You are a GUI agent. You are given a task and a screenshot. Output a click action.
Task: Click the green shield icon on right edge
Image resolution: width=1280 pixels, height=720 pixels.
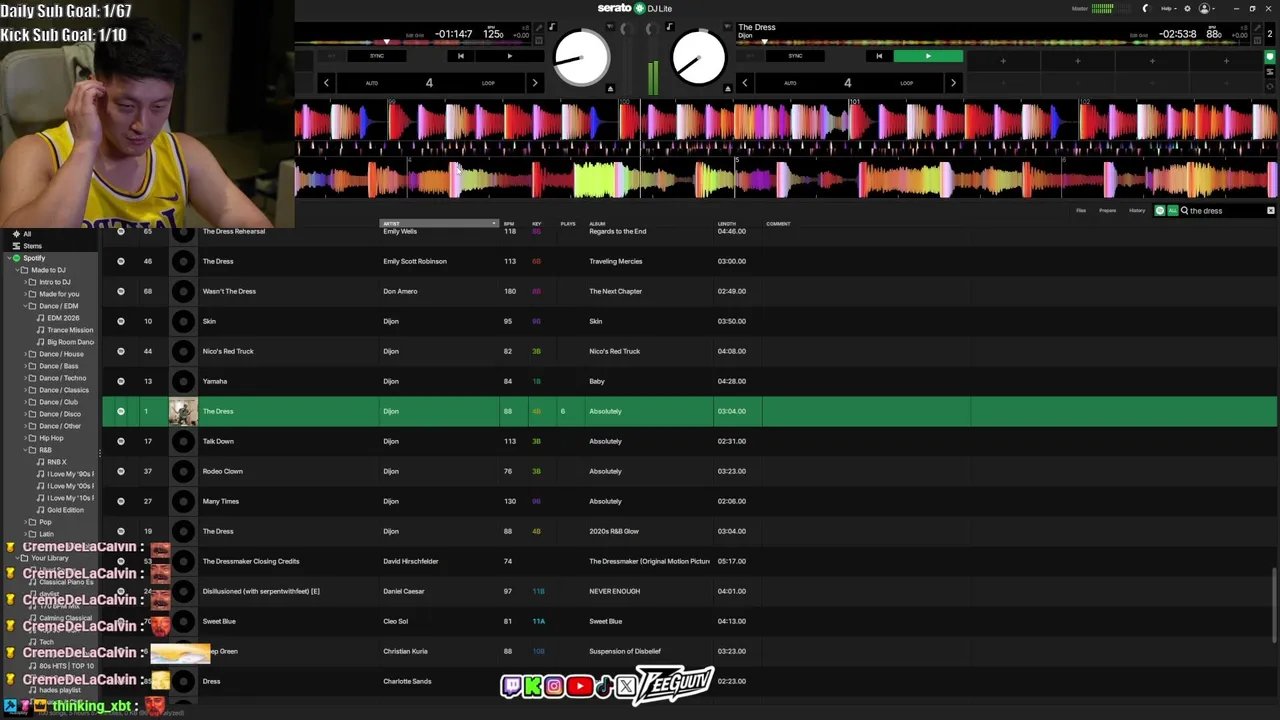[x=1270, y=57]
